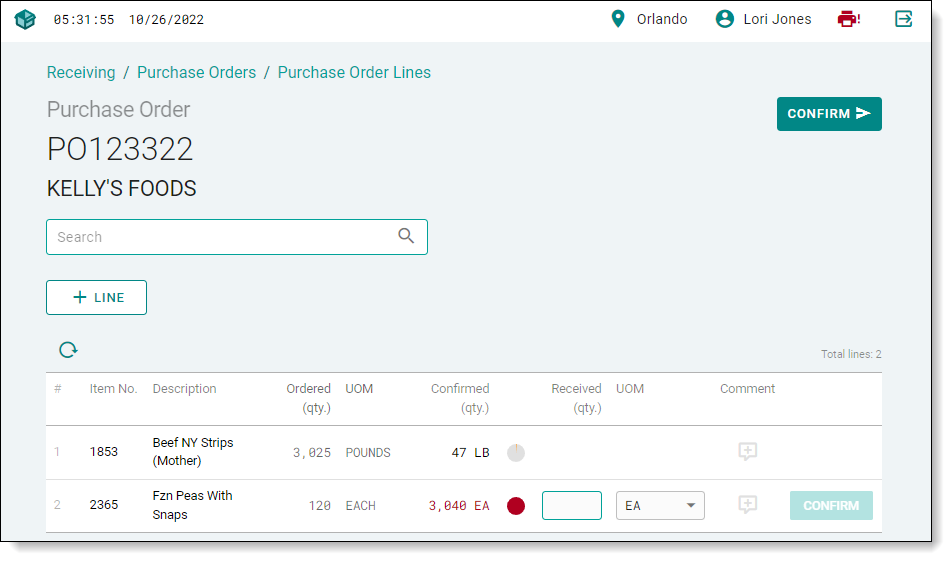Image resolution: width=952 pixels, height=562 pixels.
Task: Click the + LINE button
Action: click(x=97, y=298)
